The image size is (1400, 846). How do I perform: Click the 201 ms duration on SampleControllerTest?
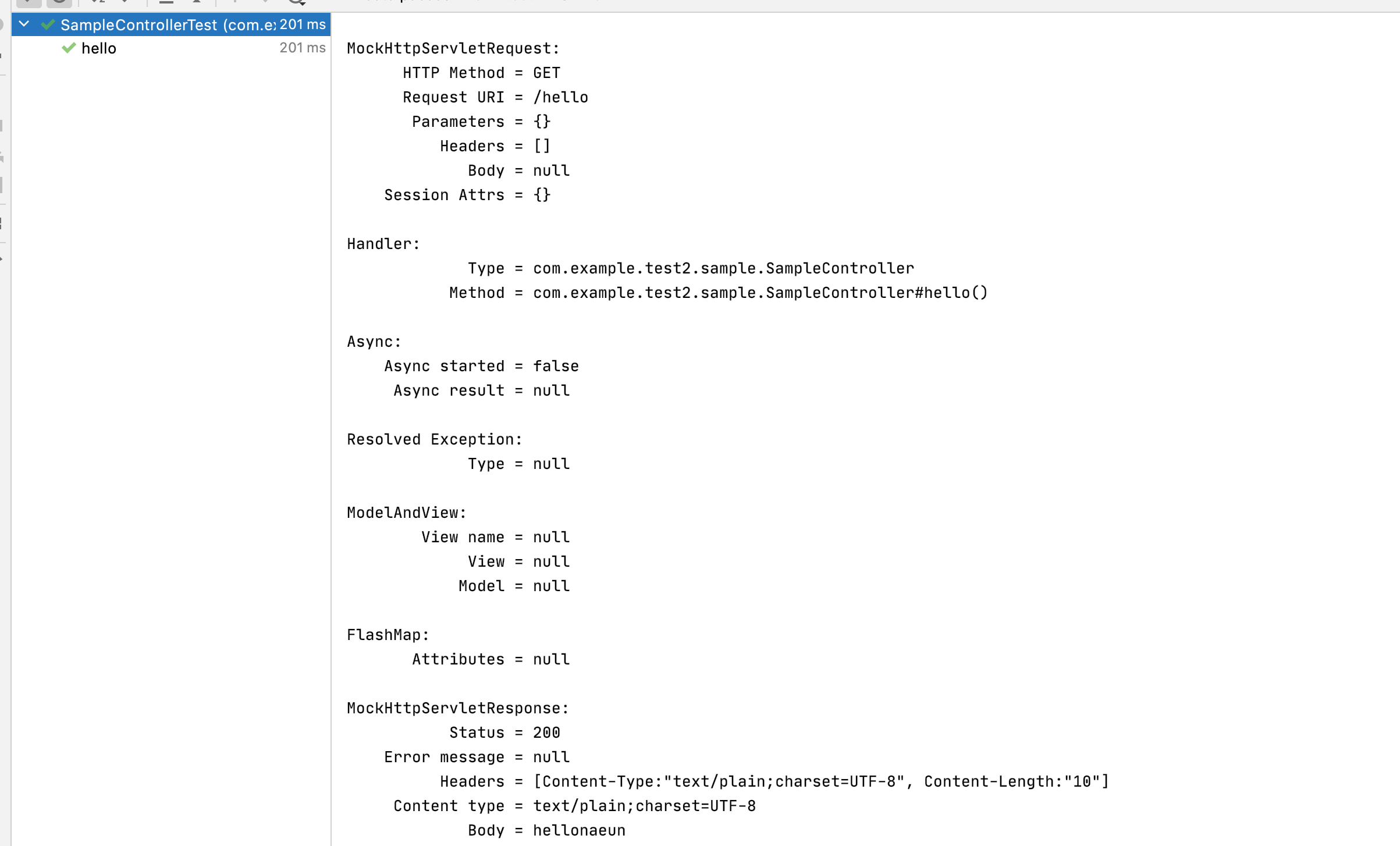[302, 24]
